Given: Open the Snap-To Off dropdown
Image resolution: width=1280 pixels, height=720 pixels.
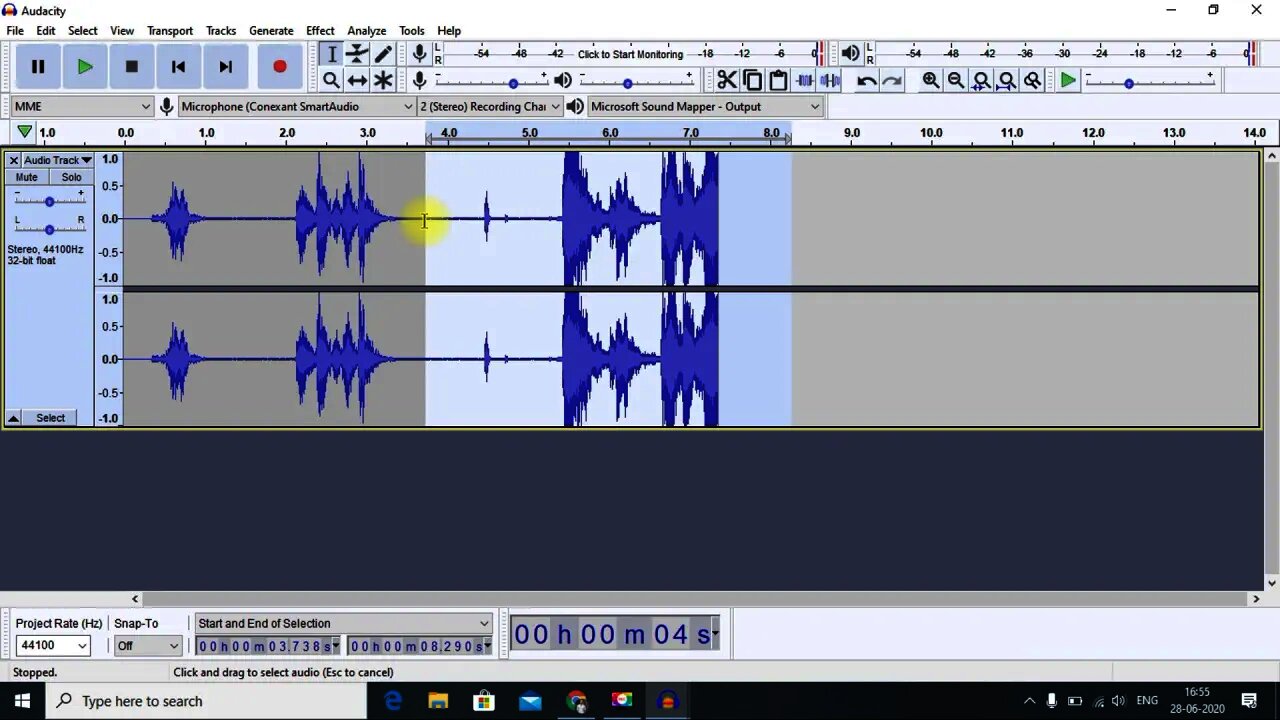Looking at the screenshot, I should [147, 646].
